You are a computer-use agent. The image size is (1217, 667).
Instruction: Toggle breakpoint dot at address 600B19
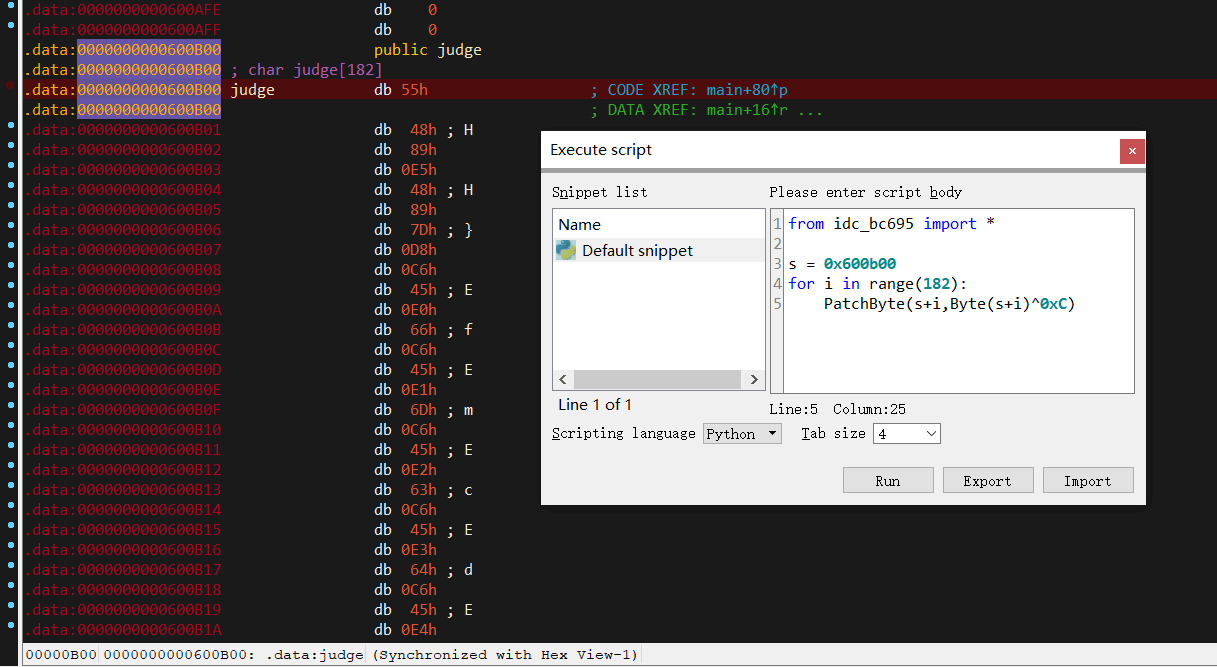point(10,608)
